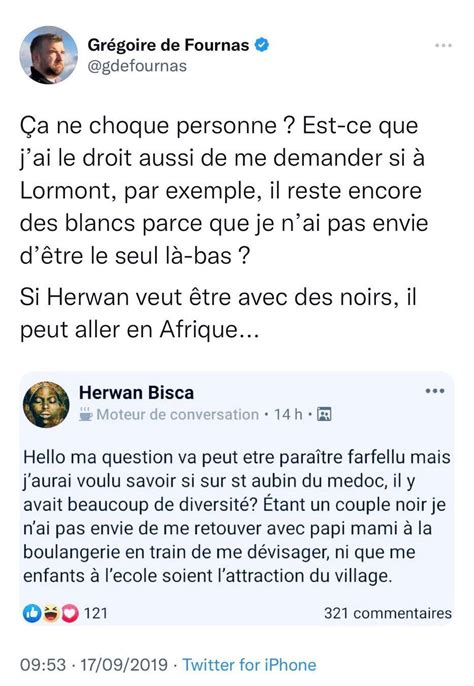The width and height of the screenshot is (474, 686).
Task: Click the tweet timestamp 09:53 · 17/09/2019
Action: click(x=94, y=665)
